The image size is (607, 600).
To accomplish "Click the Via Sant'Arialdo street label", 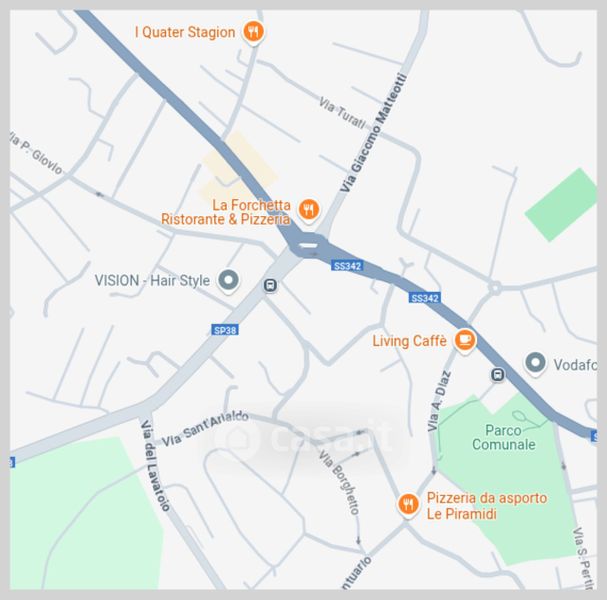I will click(x=205, y=428).
